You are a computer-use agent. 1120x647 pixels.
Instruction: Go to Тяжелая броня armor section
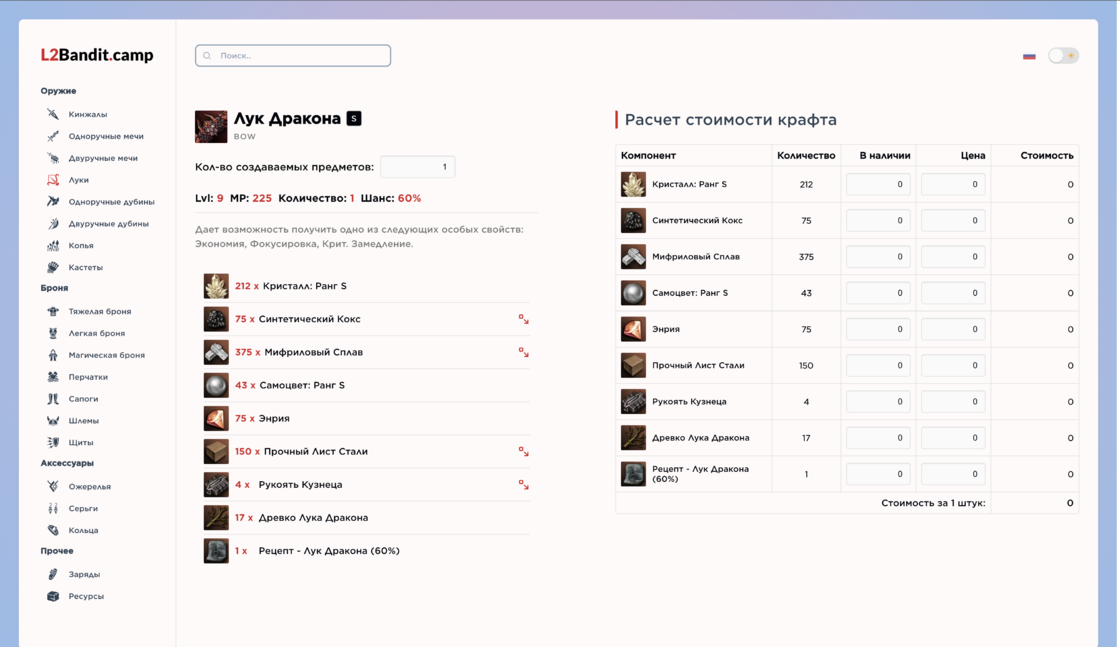[x=99, y=312]
